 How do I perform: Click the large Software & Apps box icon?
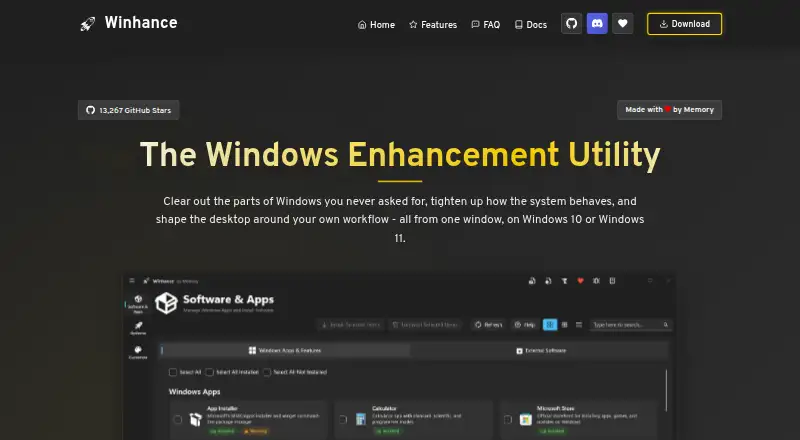click(166, 303)
